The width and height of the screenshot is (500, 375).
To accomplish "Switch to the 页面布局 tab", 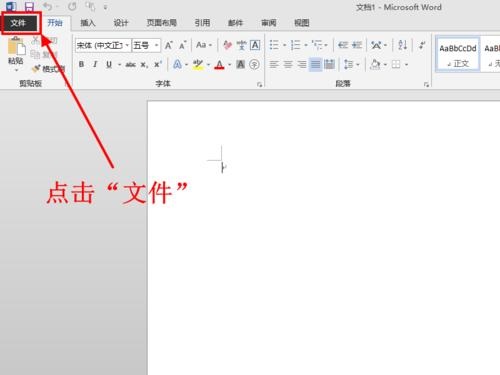I will [x=162, y=23].
